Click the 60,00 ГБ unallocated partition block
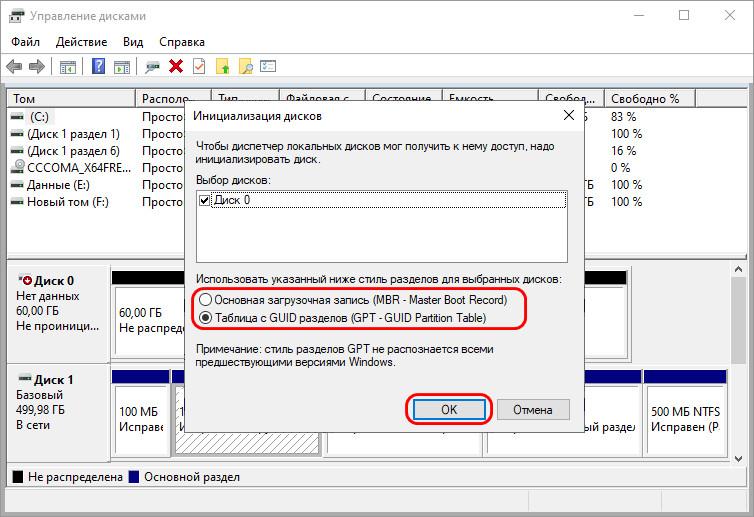 (x=149, y=321)
